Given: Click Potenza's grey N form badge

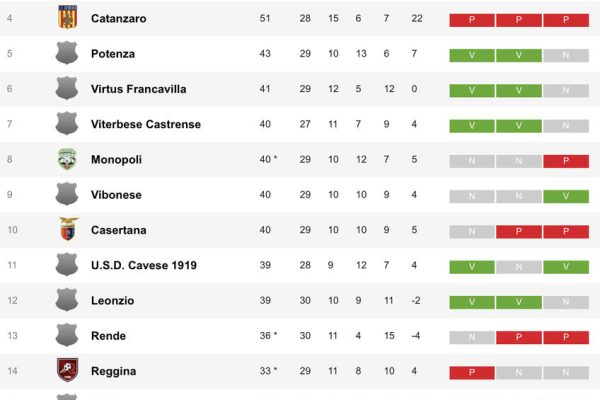Looking at the screenshot, I should (566, 54).
